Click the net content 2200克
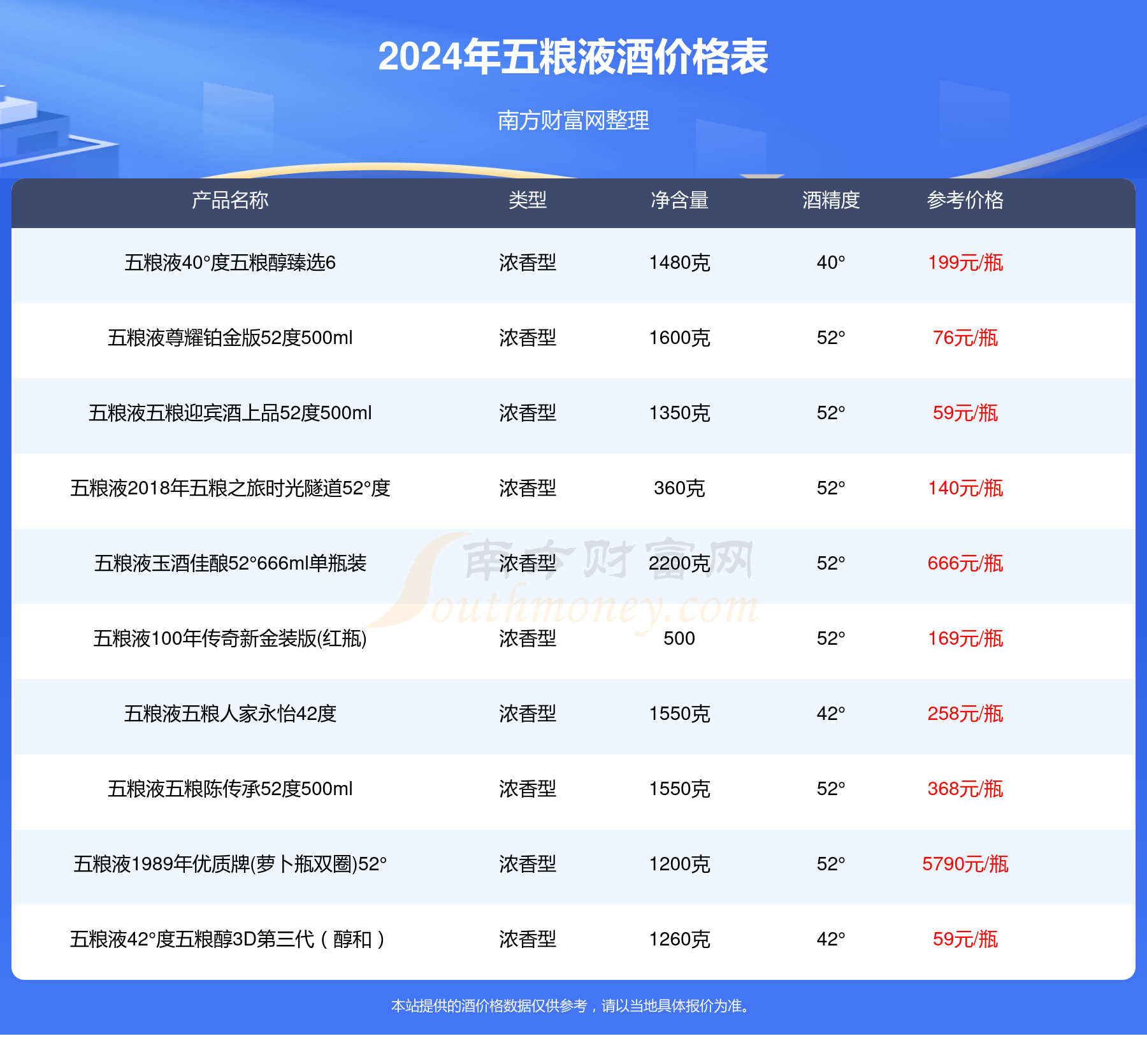The width and height of the screenshot is (1147, 1064). (679, 563)
